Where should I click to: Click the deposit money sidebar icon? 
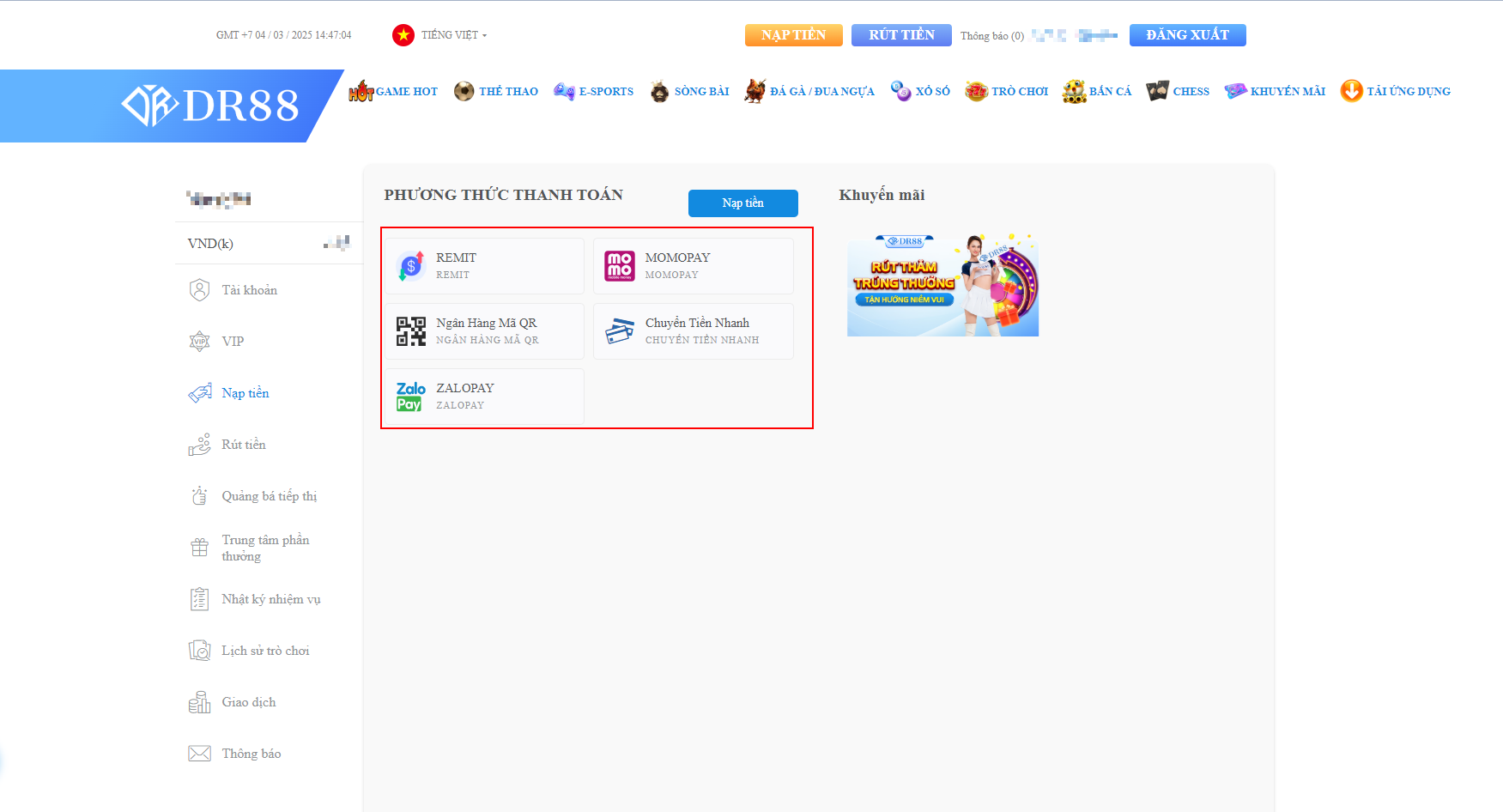click(200, 393)
